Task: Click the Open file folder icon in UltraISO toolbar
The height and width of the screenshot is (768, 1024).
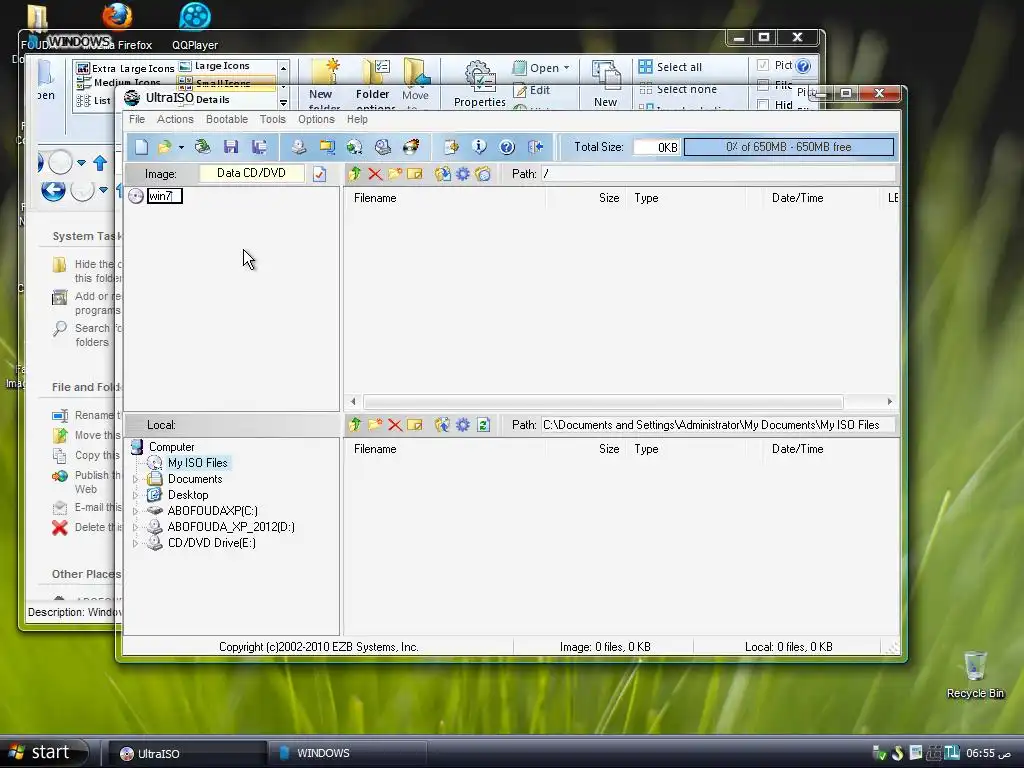Action: [x=165, y=147]
